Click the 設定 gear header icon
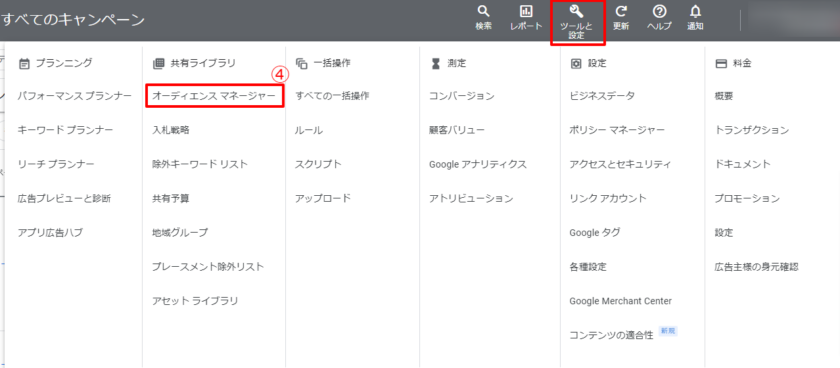840x368 pixels. 576,64
